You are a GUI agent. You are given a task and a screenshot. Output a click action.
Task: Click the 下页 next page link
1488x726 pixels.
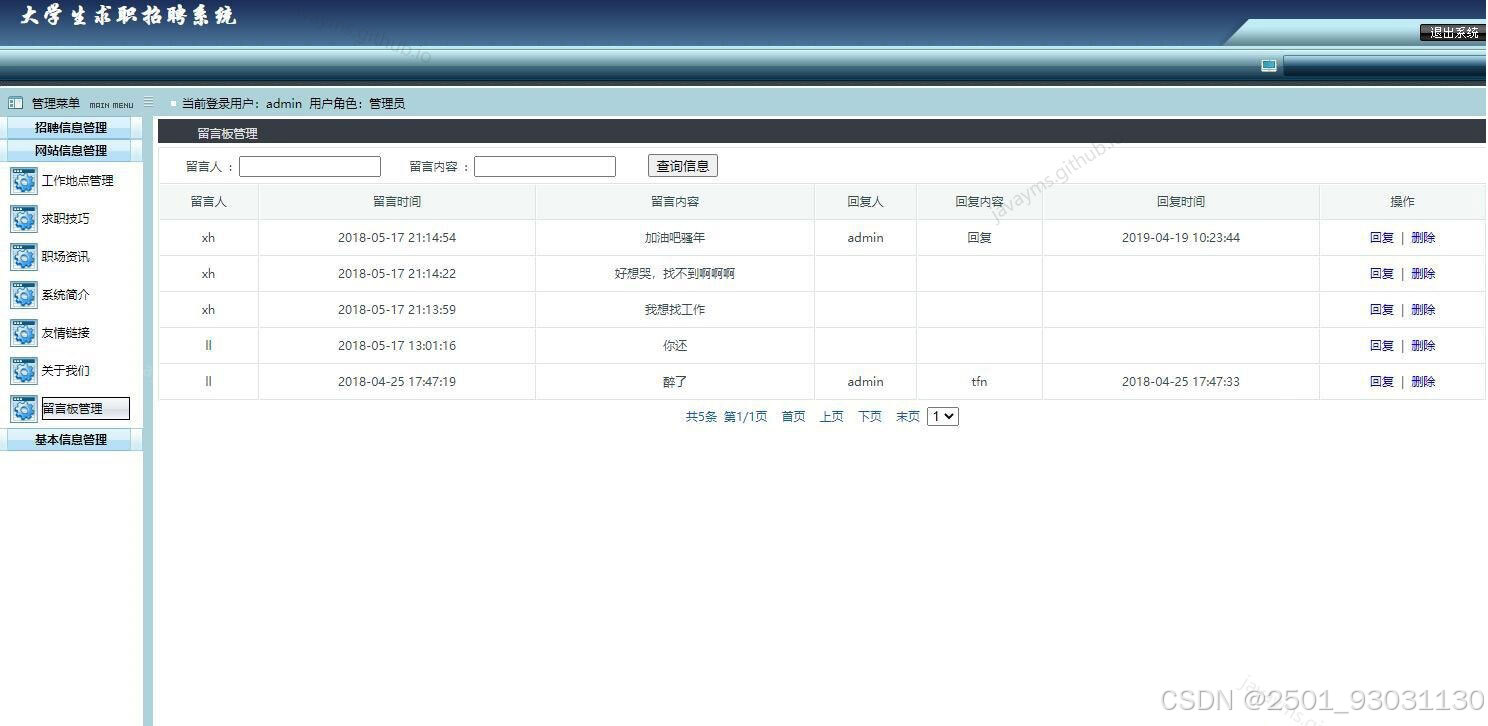pyautogui.click(x=870, y=417)
